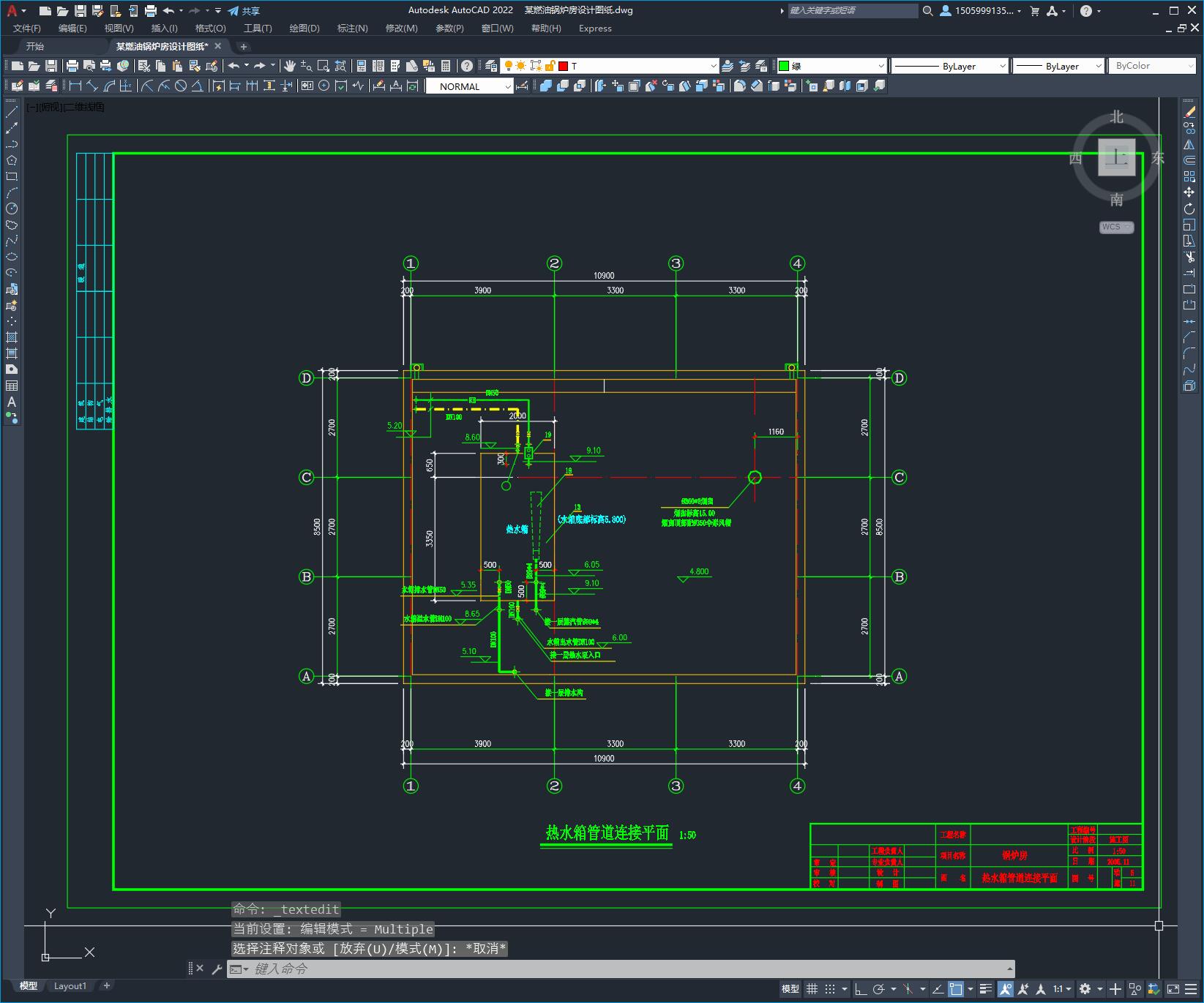The height and width of the screenshot is (1003, 1204).
Task: Activate the Pan hand tool
Action: click(x=290, y=66)
